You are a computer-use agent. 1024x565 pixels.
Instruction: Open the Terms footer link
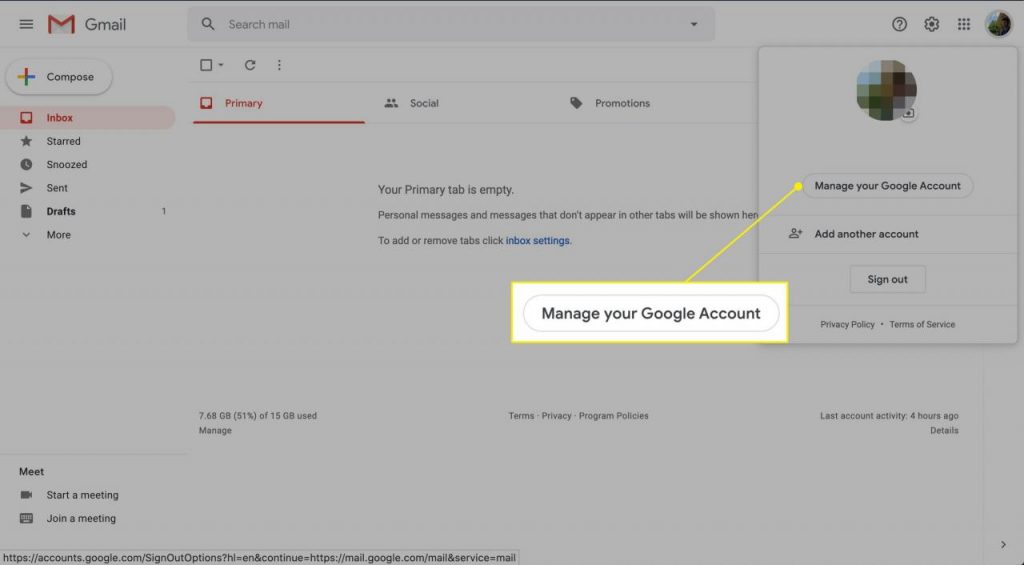pyautogui.click(x=521, y=416)
